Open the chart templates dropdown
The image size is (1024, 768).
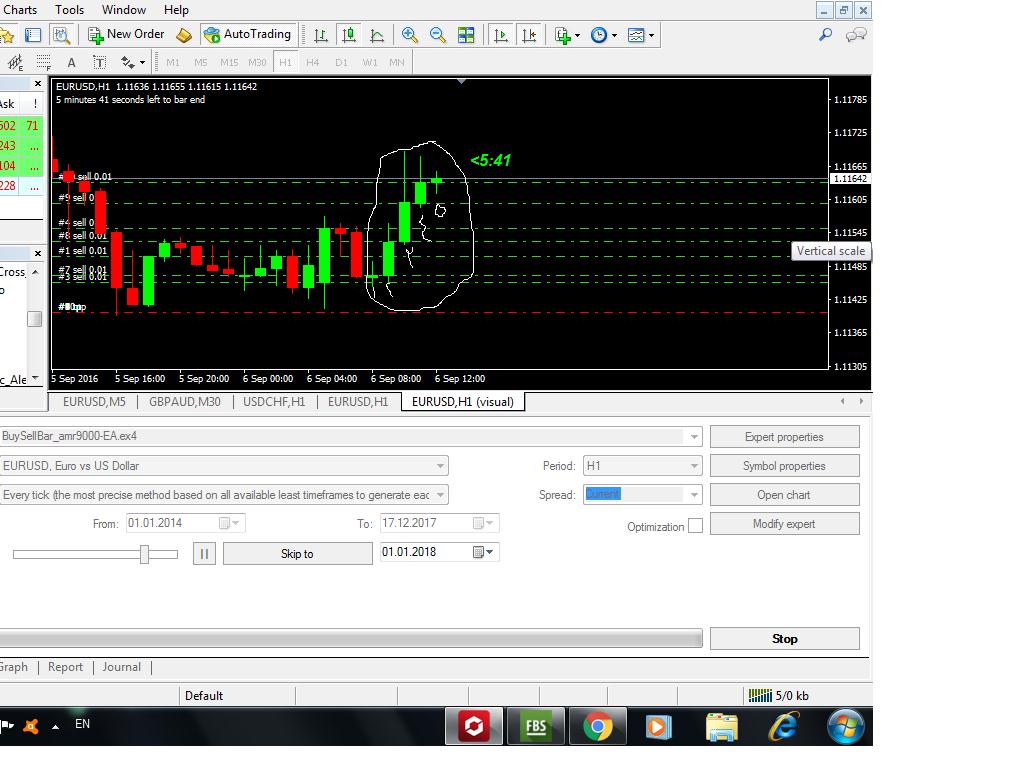[641, 35]
